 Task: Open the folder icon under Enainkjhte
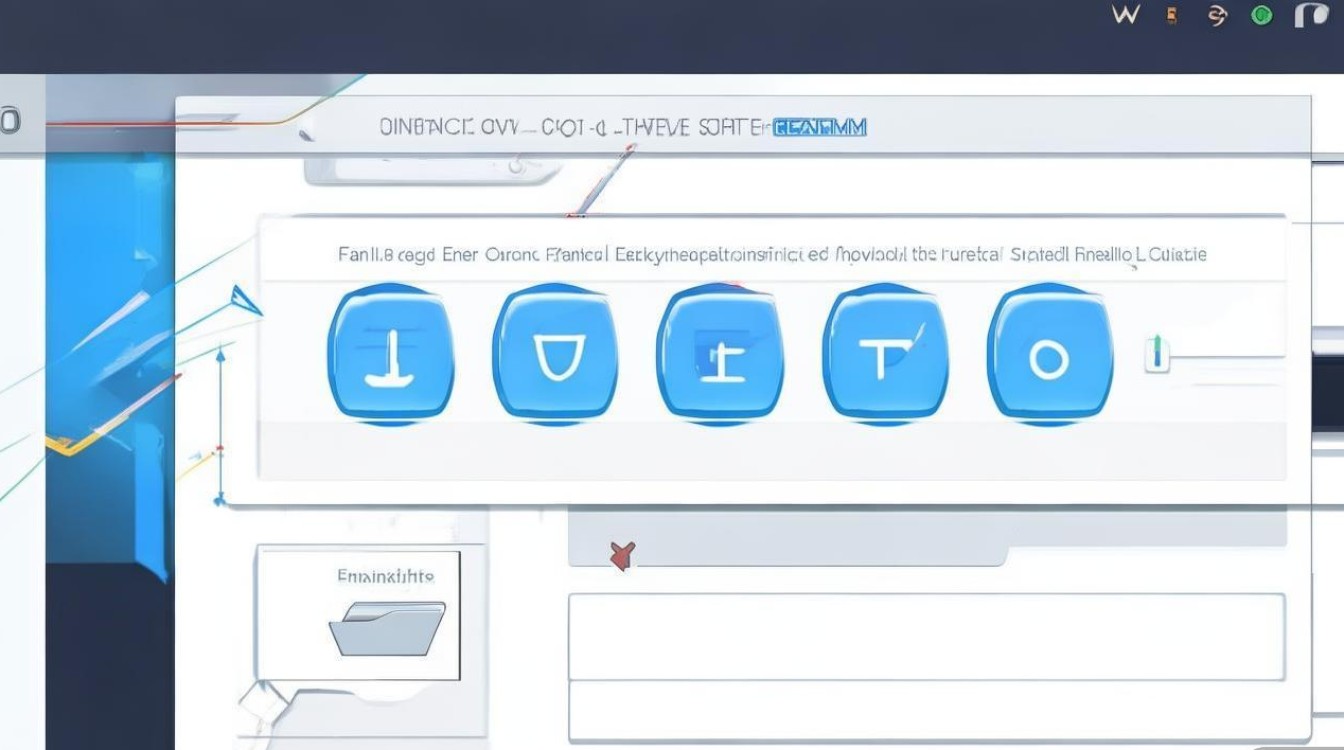(x=387, y=627)
